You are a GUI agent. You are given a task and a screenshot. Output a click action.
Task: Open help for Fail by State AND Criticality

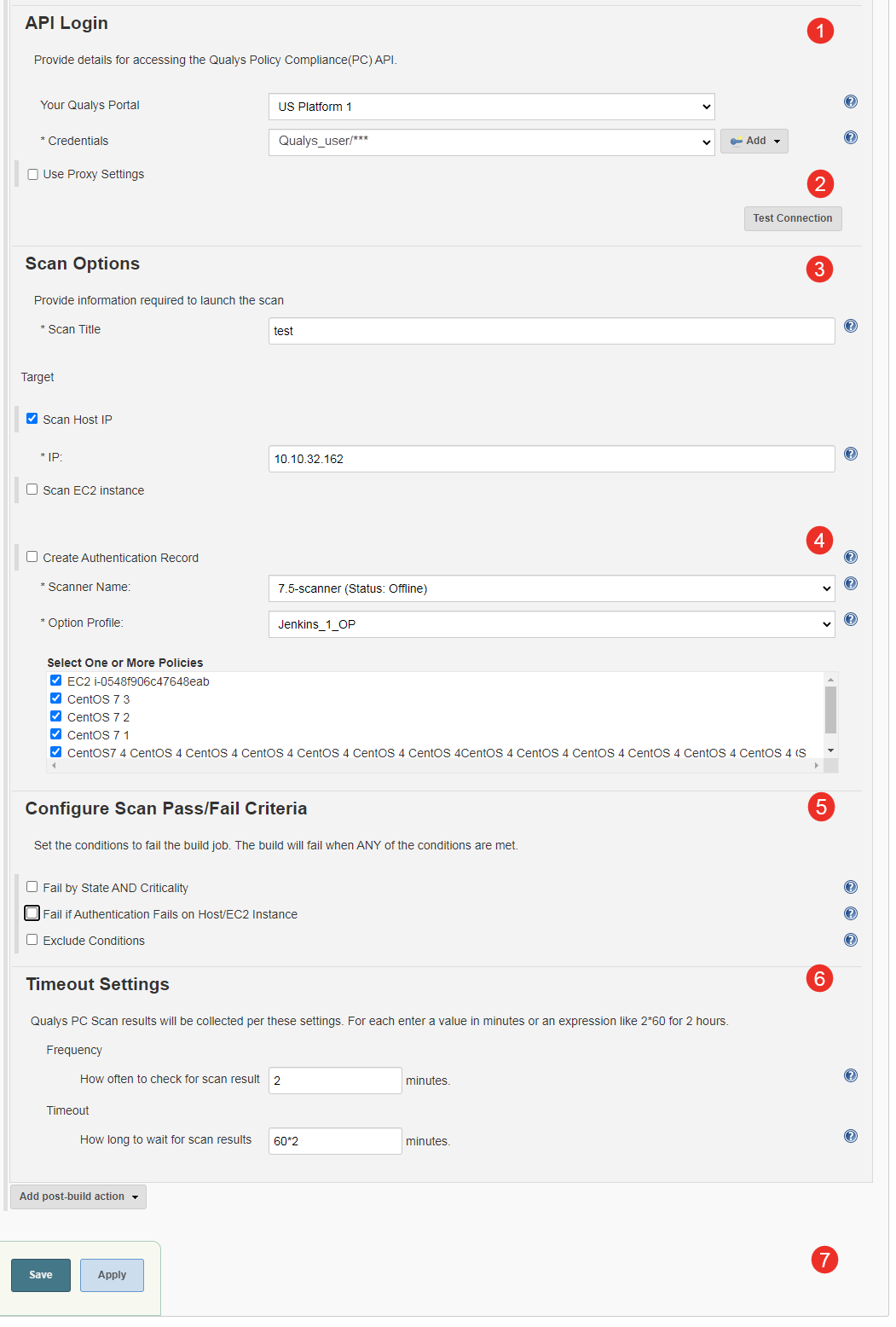click(x=850, y=887)
